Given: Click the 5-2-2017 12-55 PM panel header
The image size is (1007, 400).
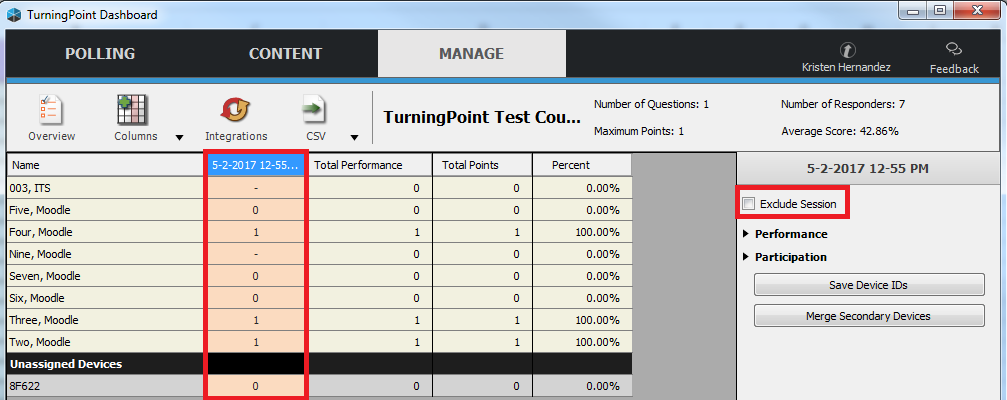Looking at the screenshot, I should coord(868,169).
